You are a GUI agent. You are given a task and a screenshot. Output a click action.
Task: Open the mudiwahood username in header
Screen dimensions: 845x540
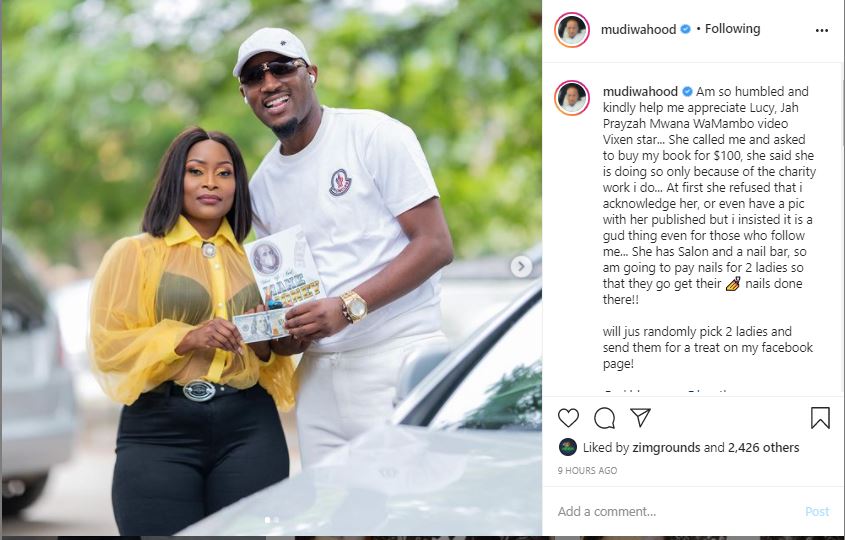click(x=639, y=29)
